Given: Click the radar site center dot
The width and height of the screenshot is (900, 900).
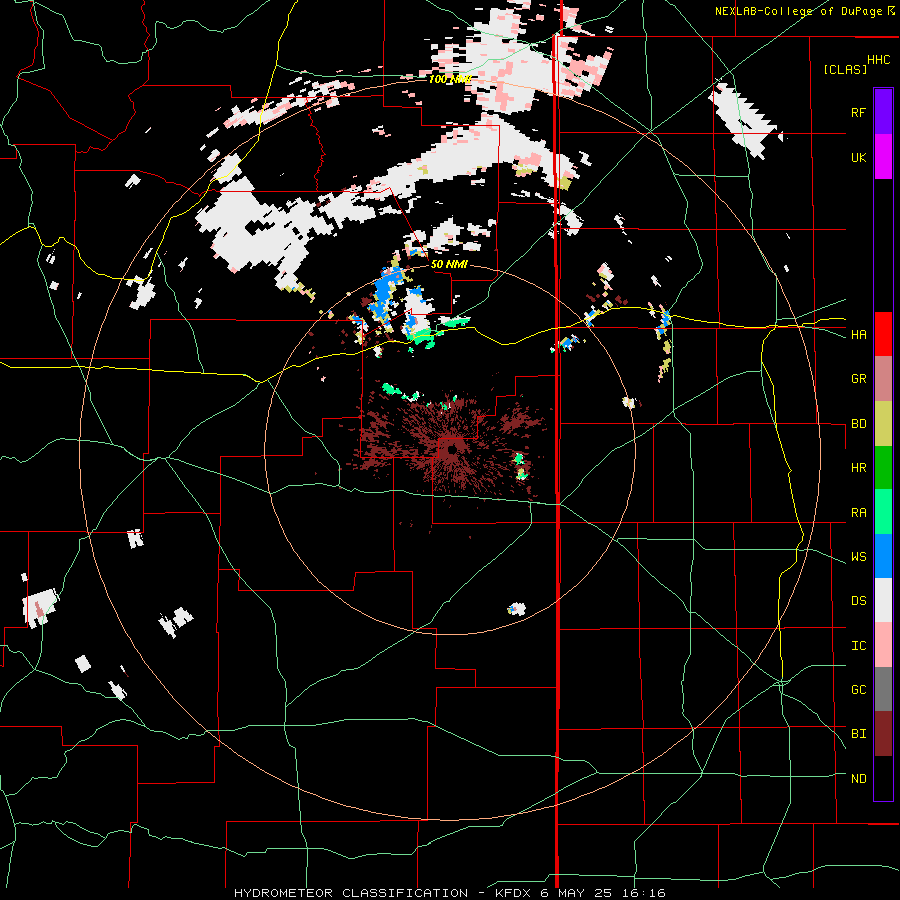Looking at the screenshot, I should coord(452,450).
